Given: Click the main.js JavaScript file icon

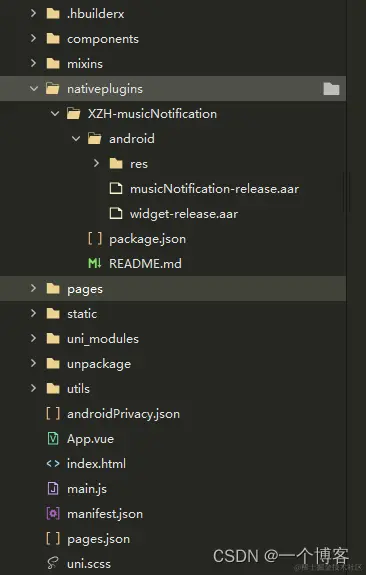Looking at the screenshot, I should pyautogui.click(x=53, y=488).
